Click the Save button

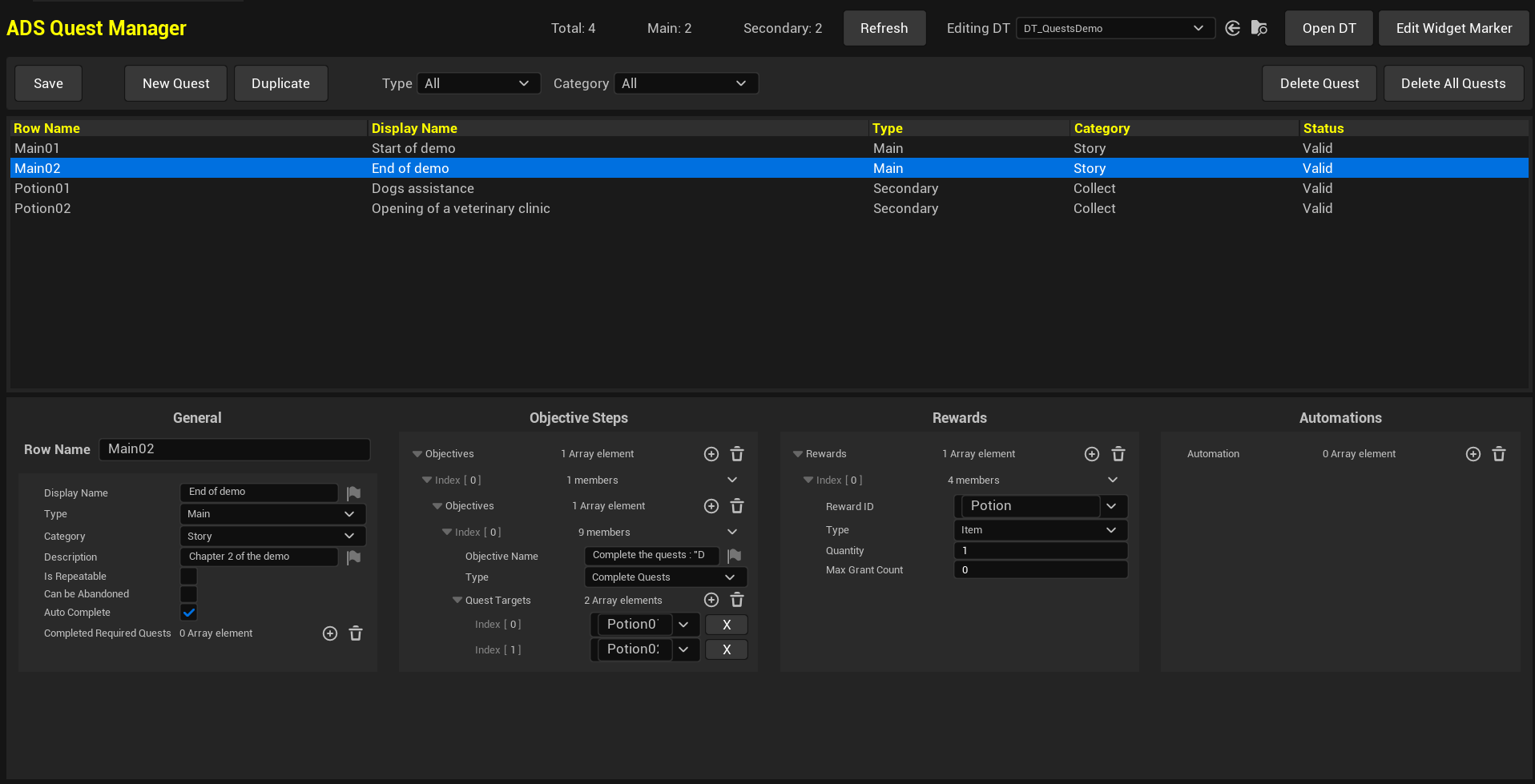pyautogui.click(x=48, y=83)
